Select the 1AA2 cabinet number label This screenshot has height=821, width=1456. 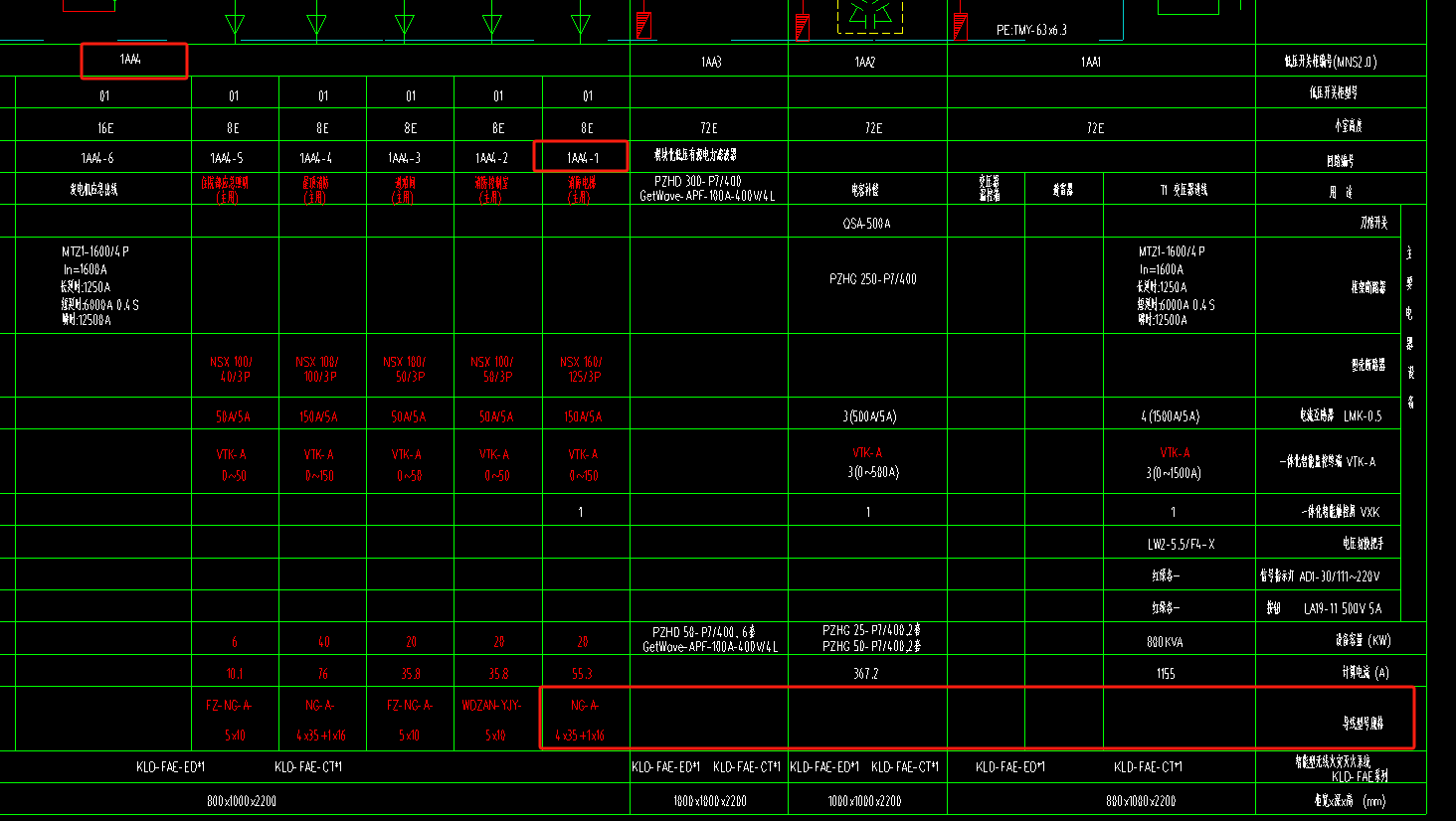pyautogui.click(x=865, y=62)
